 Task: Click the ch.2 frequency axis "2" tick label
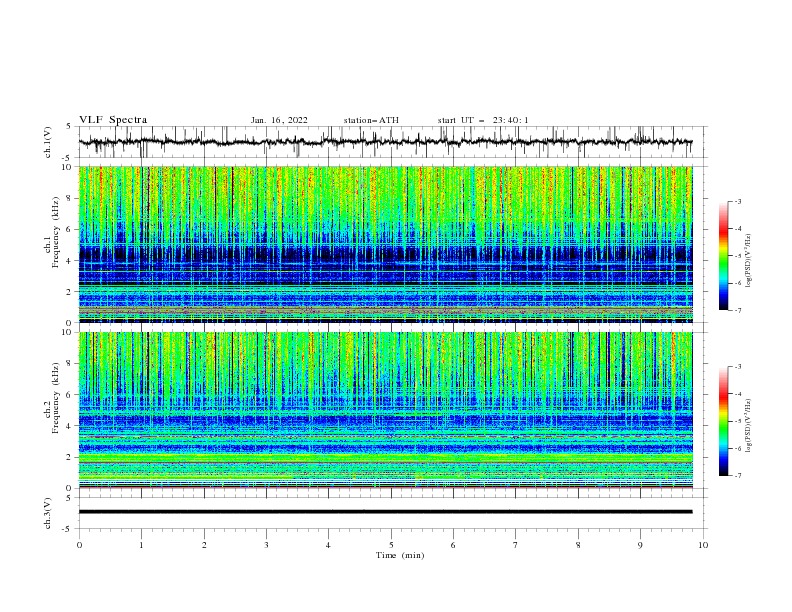click(x=70, y=457)
